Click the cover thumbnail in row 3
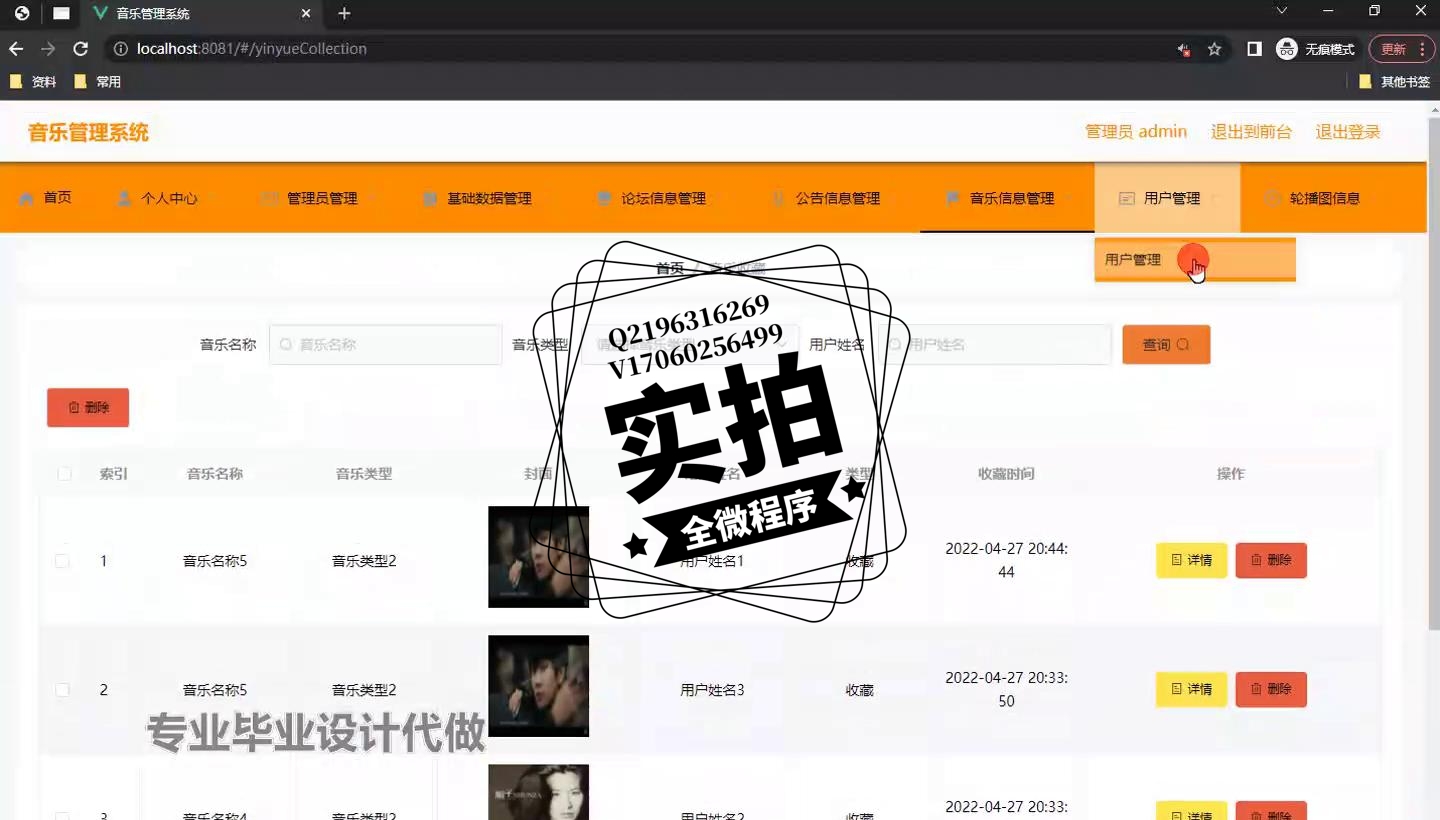 point(538,792)
